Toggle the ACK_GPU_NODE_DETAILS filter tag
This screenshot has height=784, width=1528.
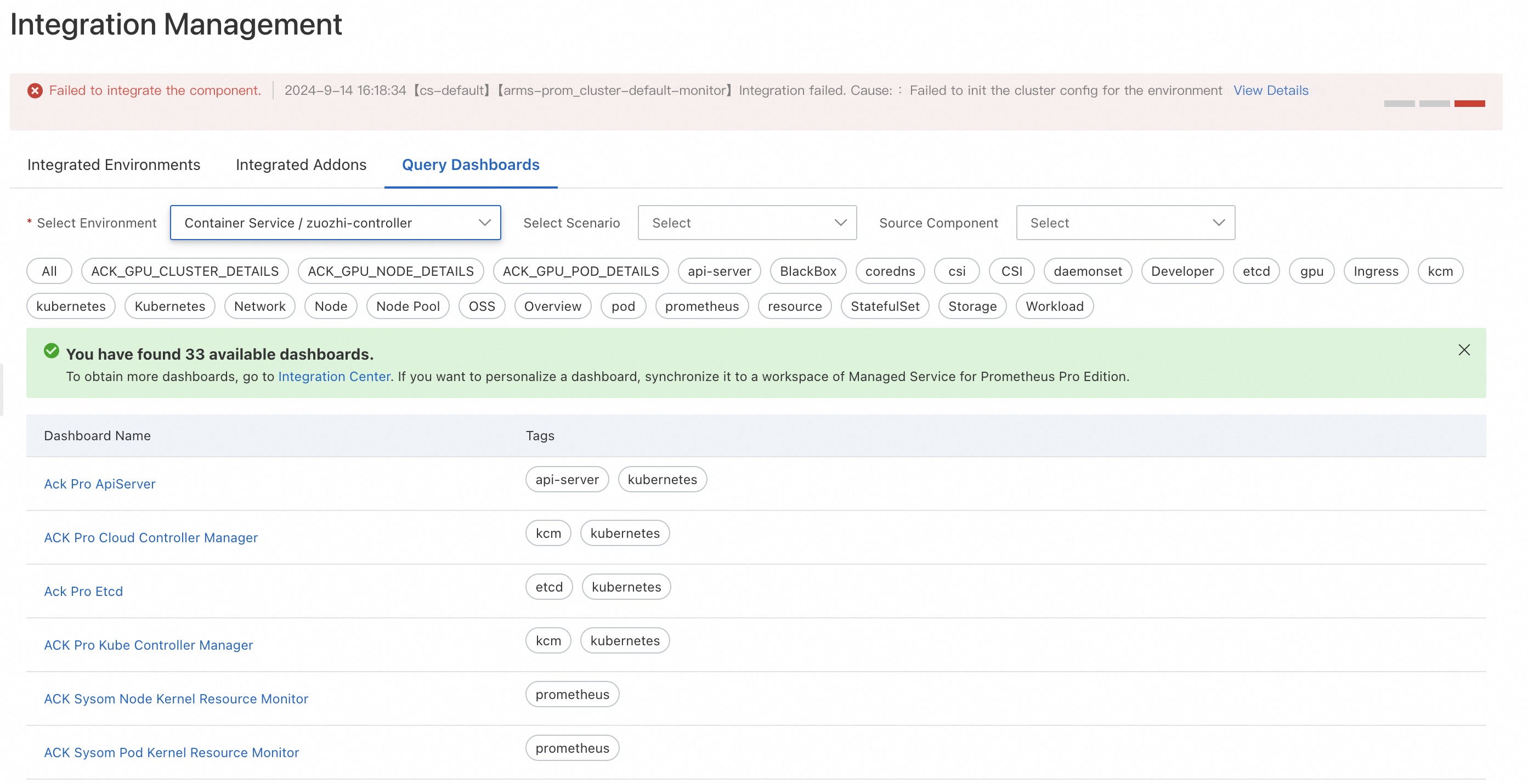click(x=391, y=271)
